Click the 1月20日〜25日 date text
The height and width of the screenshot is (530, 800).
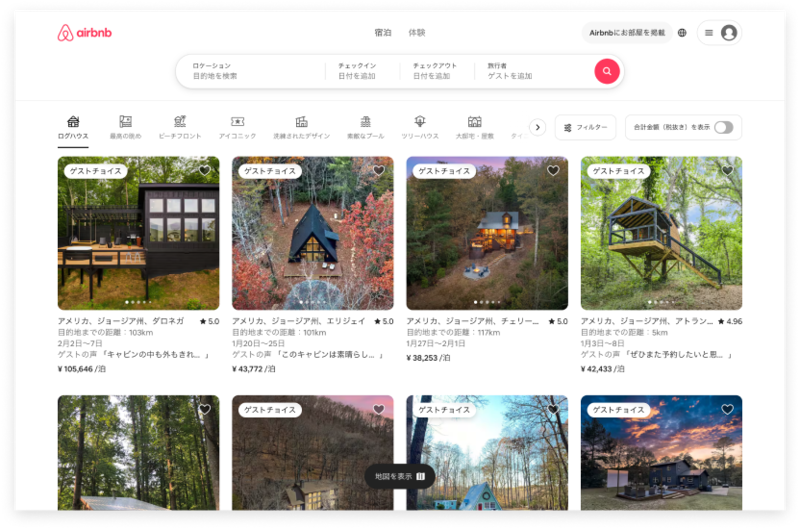[x=258, y=343]
